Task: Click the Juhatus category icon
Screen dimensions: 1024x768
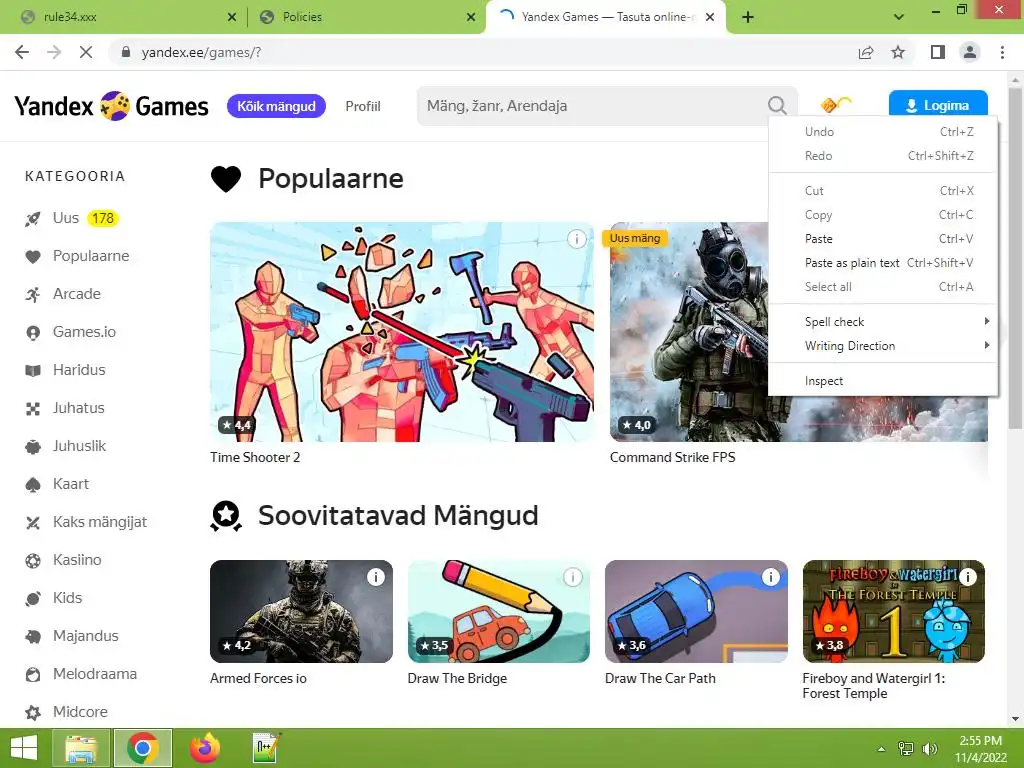Action: coord(33,409)
